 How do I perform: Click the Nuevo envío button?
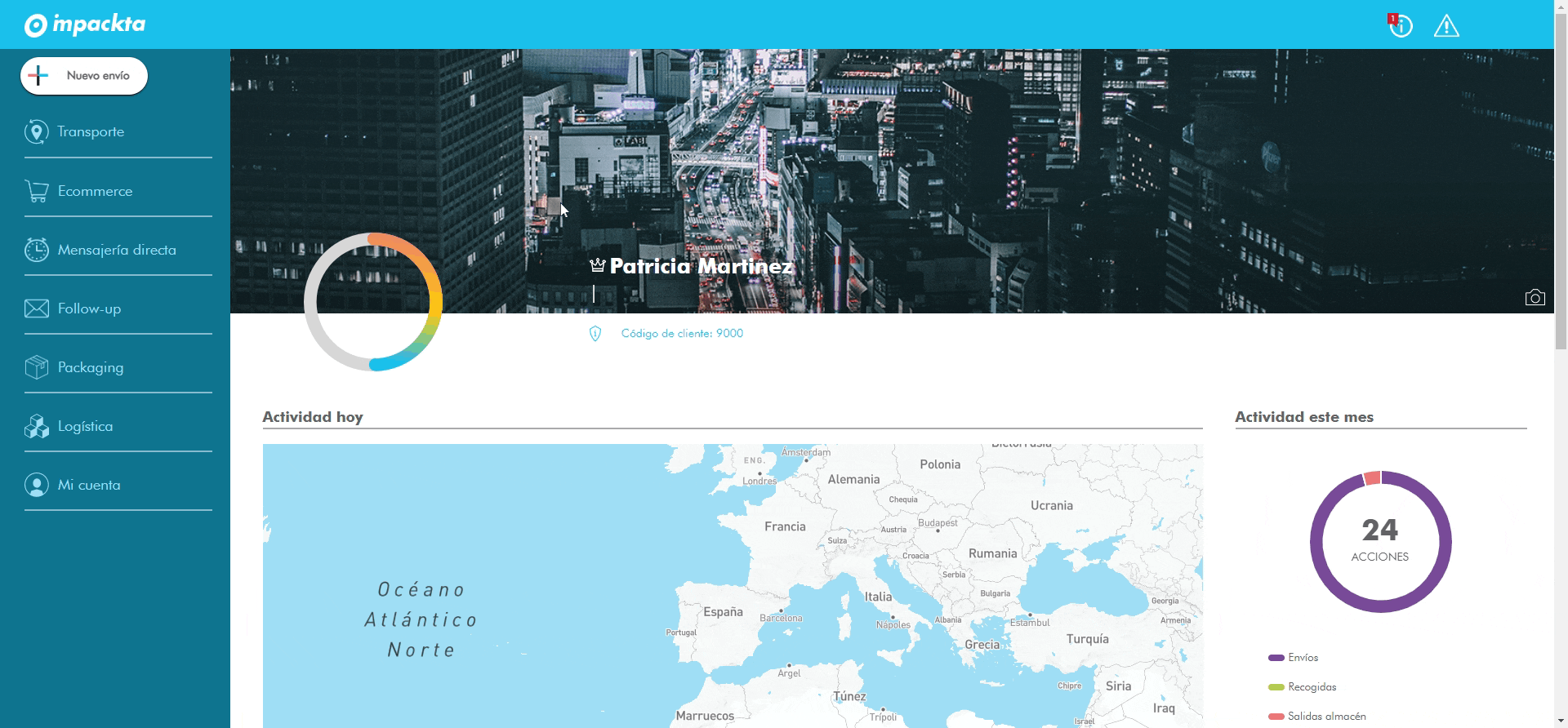point(84,76)
